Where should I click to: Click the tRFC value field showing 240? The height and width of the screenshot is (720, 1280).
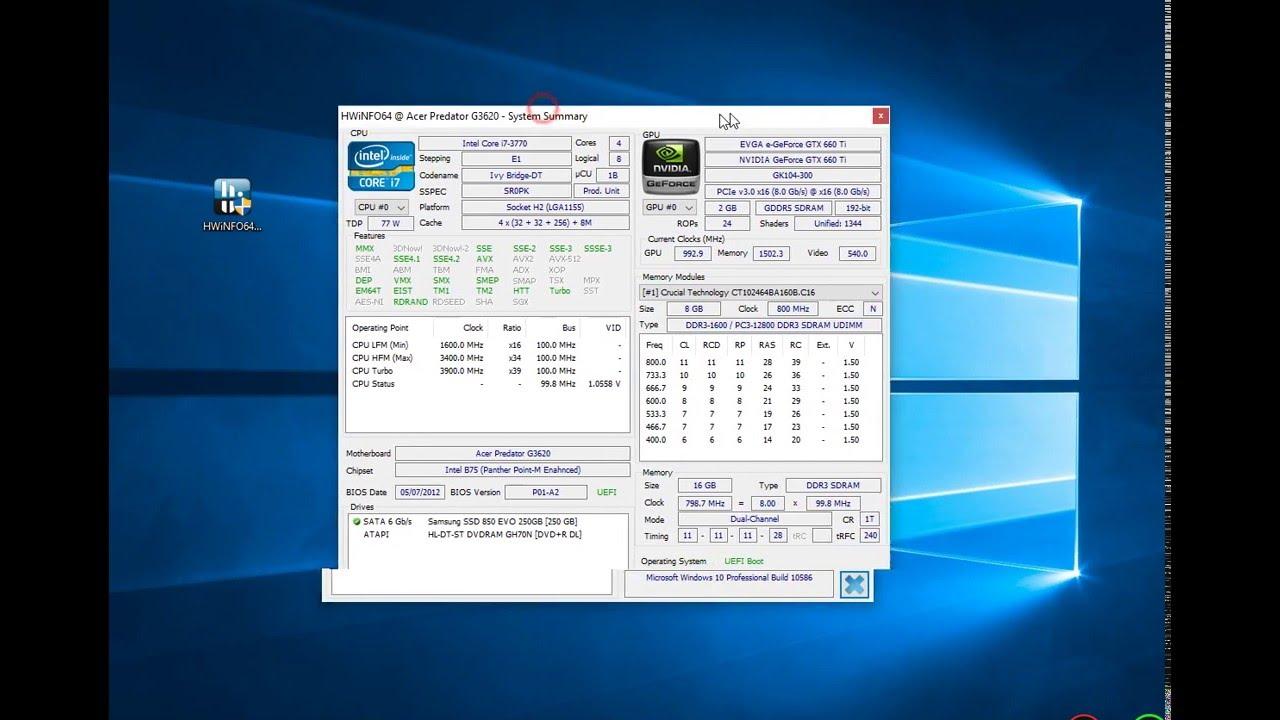coord(869,535)
